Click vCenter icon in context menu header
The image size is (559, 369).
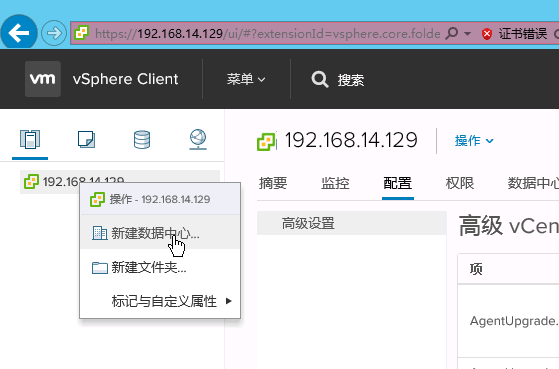click(97, 199)
